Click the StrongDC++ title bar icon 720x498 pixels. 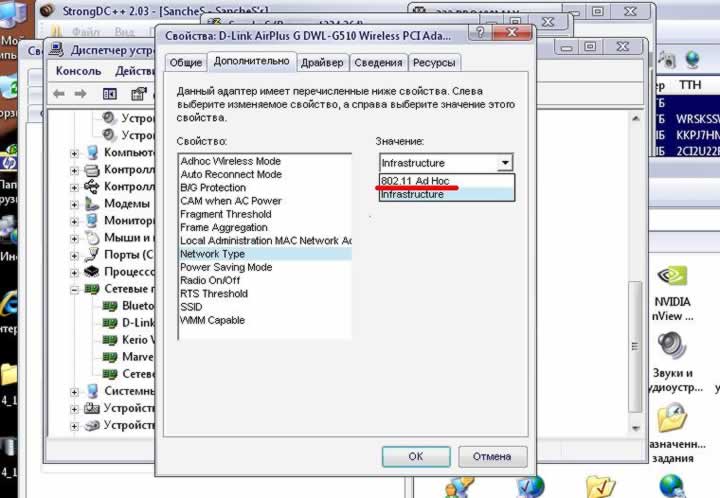pos(47,10)
